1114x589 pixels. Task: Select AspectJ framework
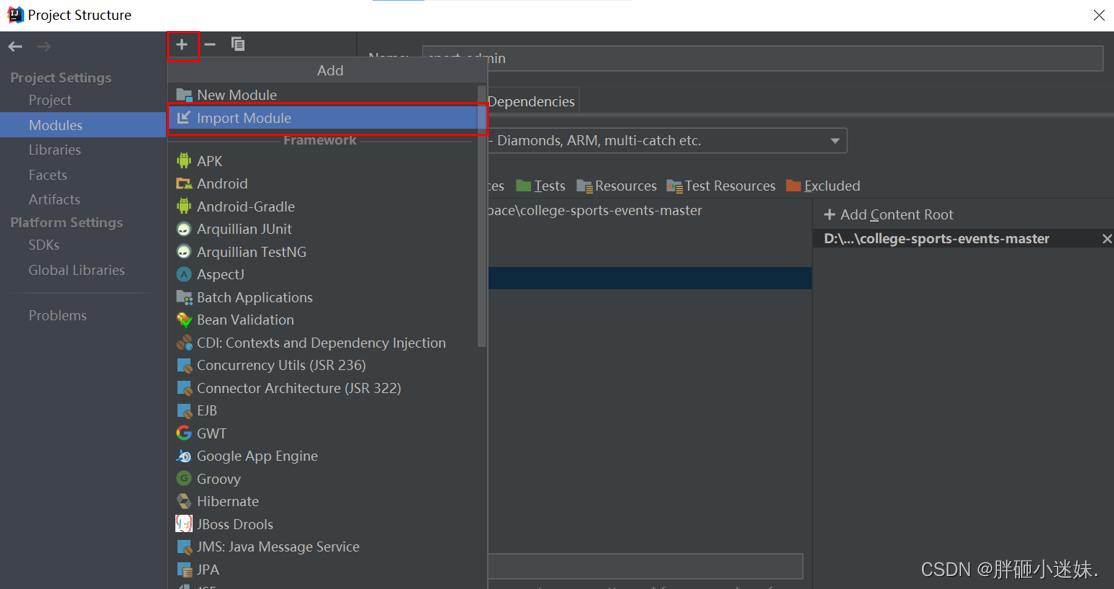click(327, 274)
